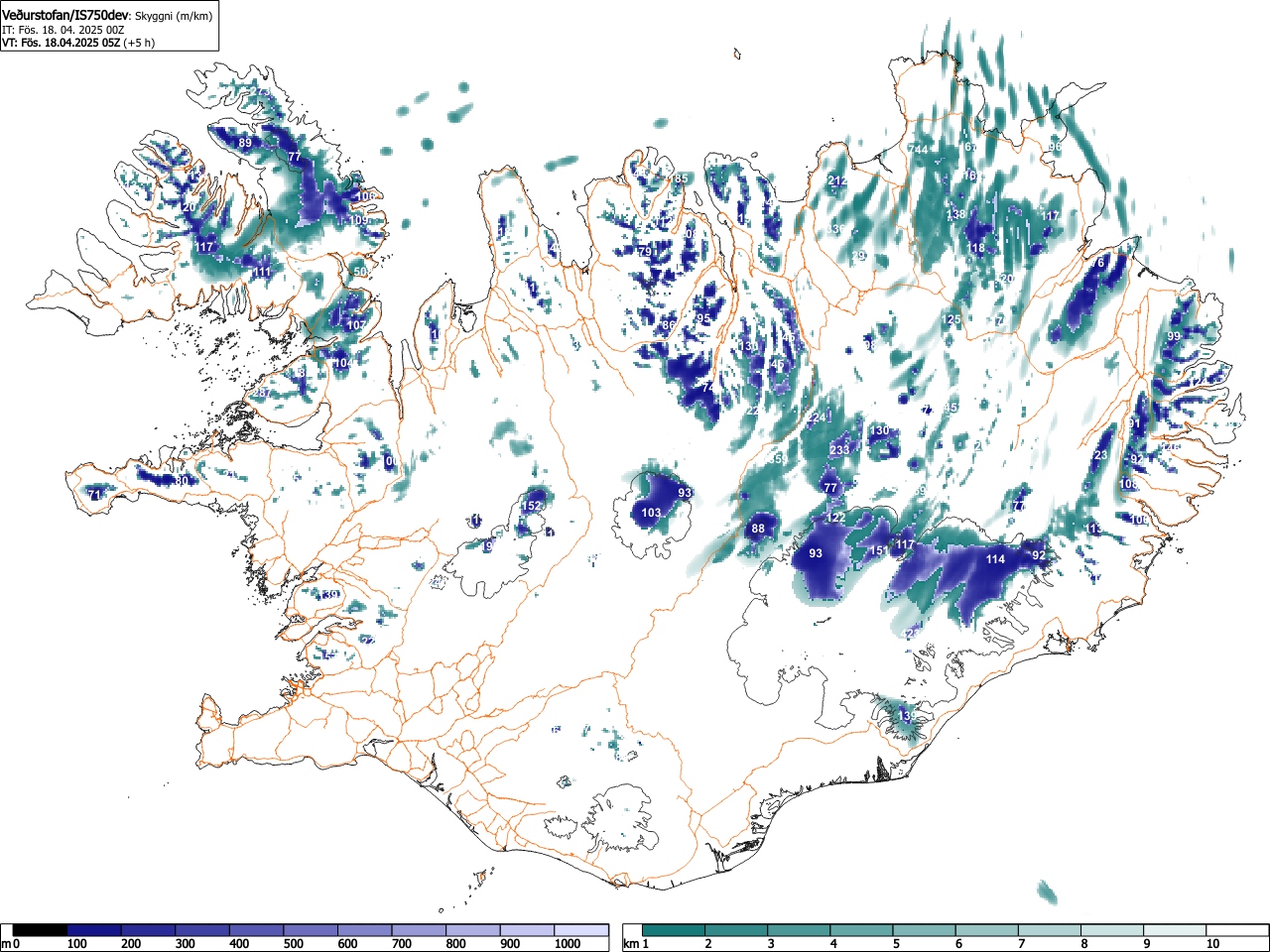Screen dimensions: 1270x952
Task: Click the 114 value on the large southeastern glacier
Action: [995, 559]
